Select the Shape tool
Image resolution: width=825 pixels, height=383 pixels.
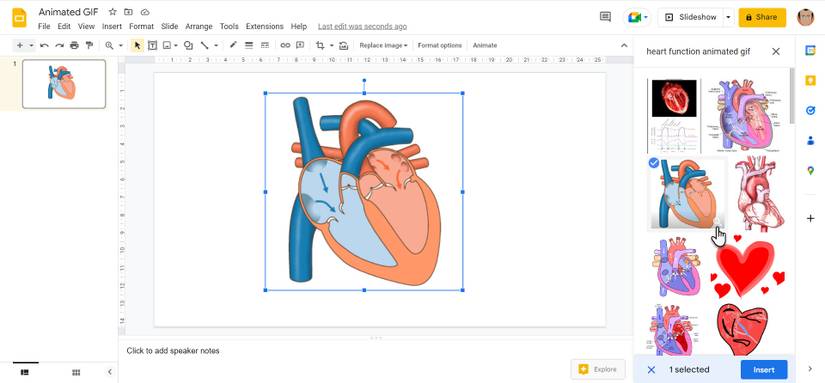tap(188, 45)
